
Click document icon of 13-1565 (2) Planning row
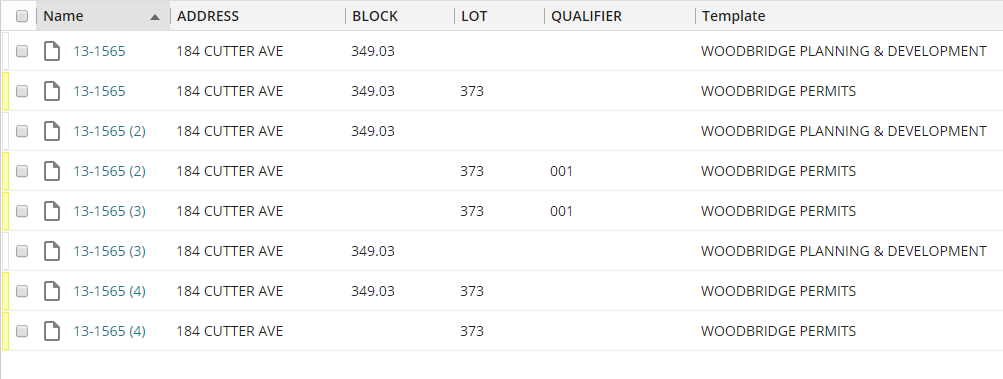[52, 131]
